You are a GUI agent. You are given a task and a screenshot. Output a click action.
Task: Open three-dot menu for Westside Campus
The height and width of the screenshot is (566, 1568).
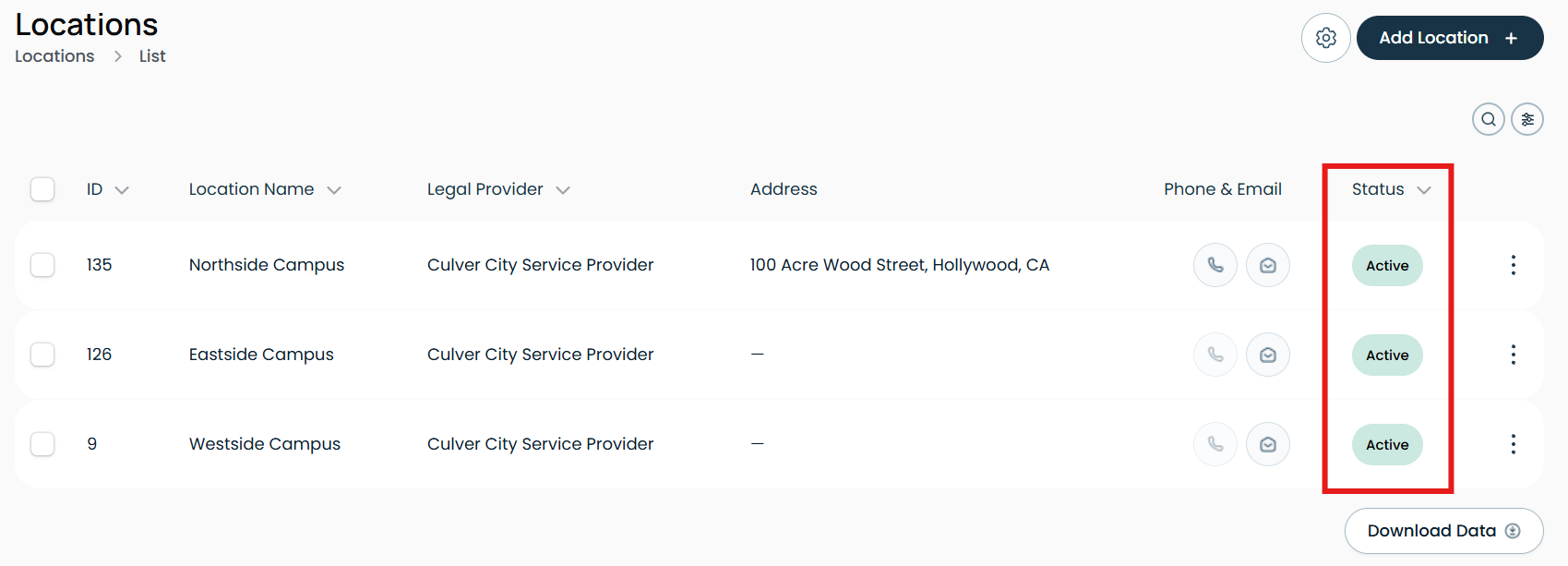point(1514,444)
